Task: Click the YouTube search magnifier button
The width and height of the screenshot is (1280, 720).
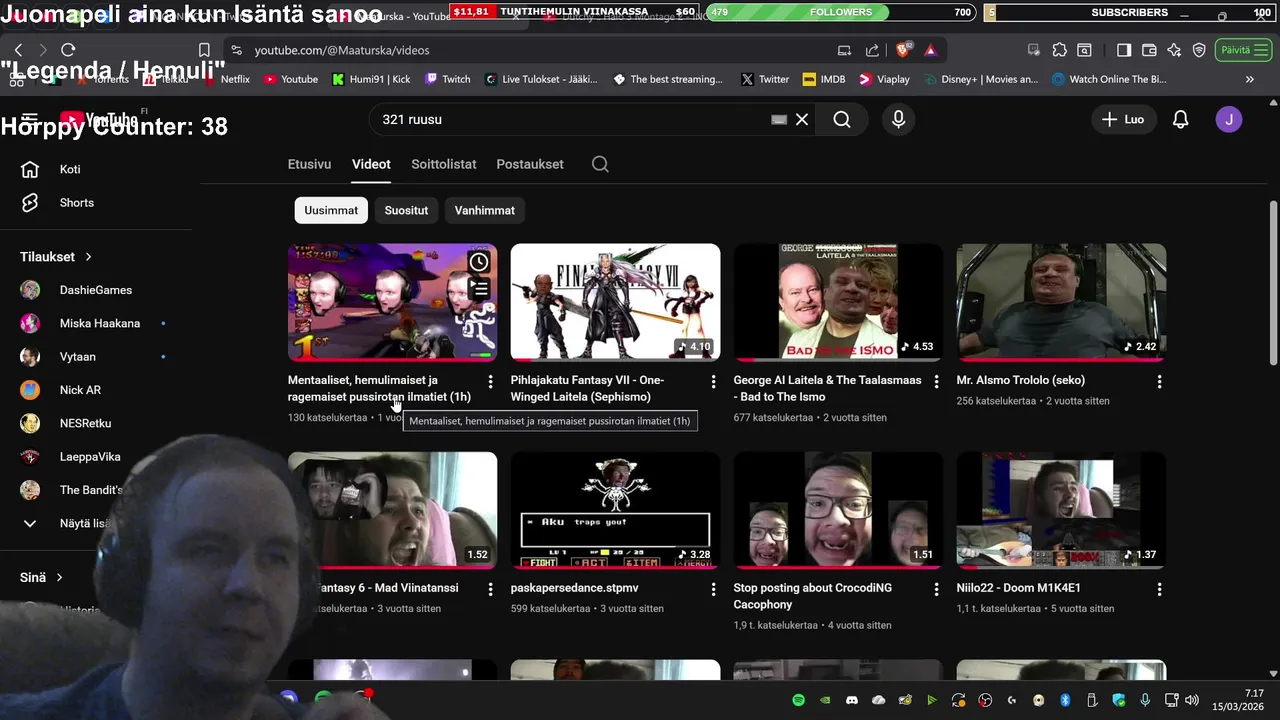Action: pos(842,119)
